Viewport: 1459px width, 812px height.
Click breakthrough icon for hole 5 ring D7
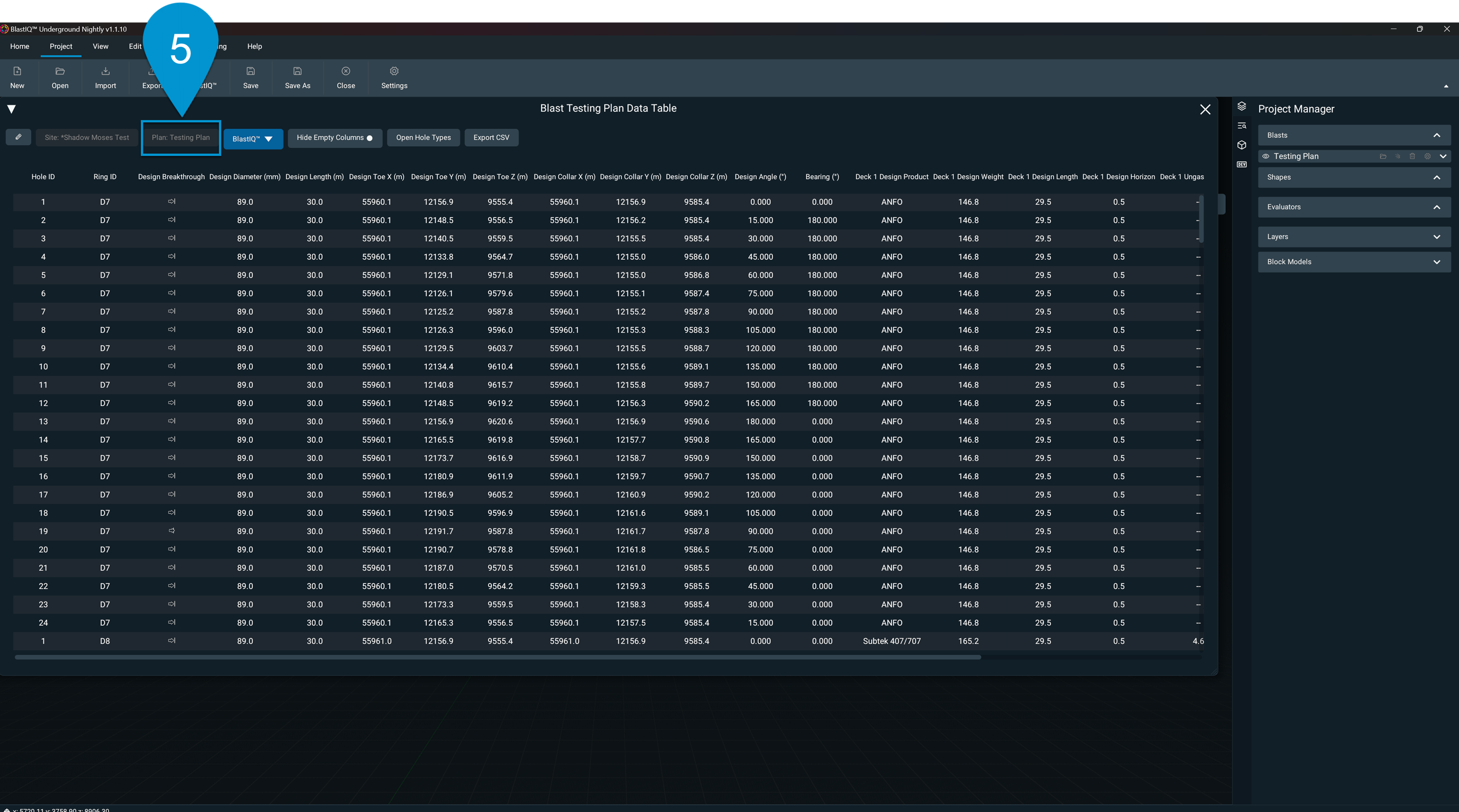pos(172,274)
